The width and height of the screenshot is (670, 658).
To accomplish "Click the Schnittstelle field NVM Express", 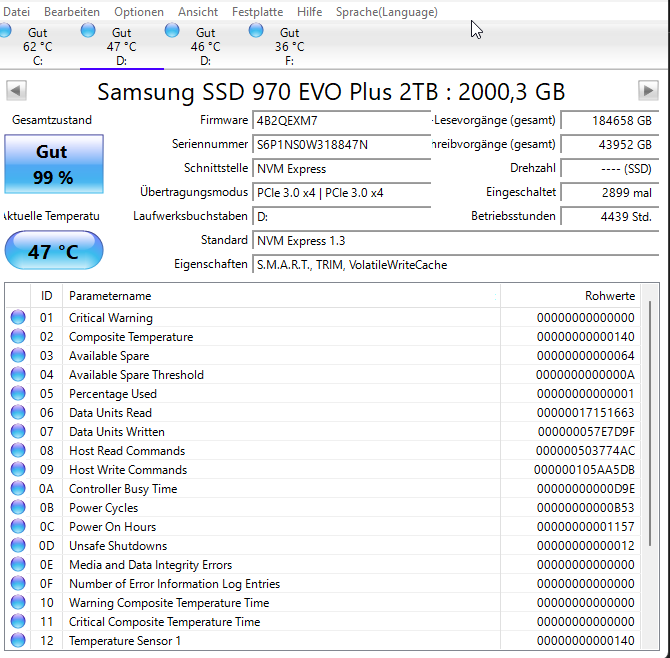I will click(341, 169).
